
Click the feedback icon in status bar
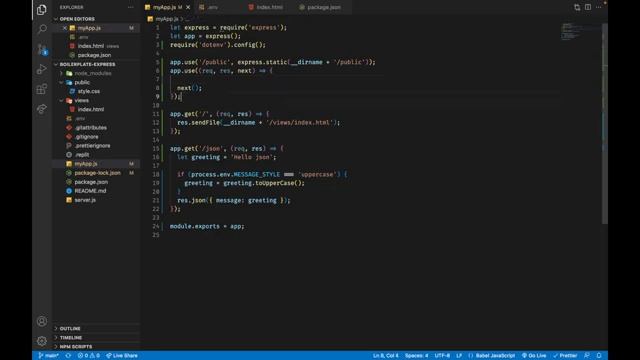pyautogui.click(x=587, y=356)
